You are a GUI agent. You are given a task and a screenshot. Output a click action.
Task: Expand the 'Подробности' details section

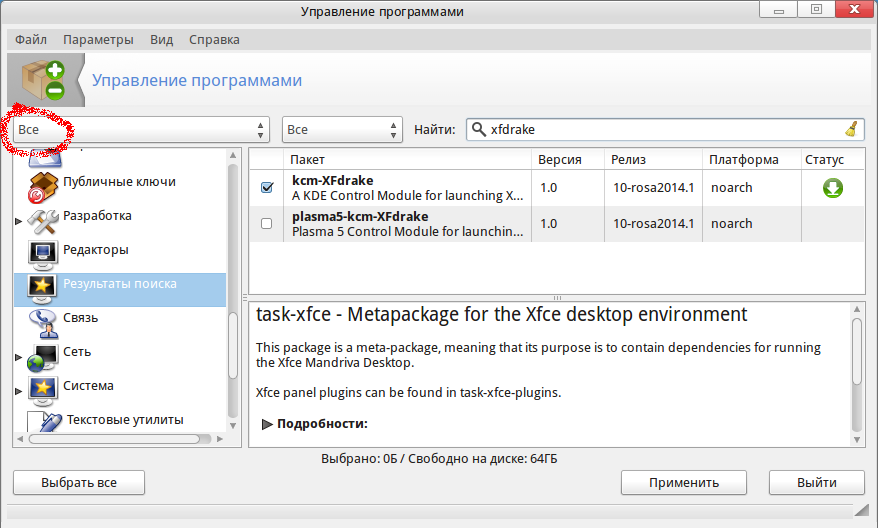point(267,424)
